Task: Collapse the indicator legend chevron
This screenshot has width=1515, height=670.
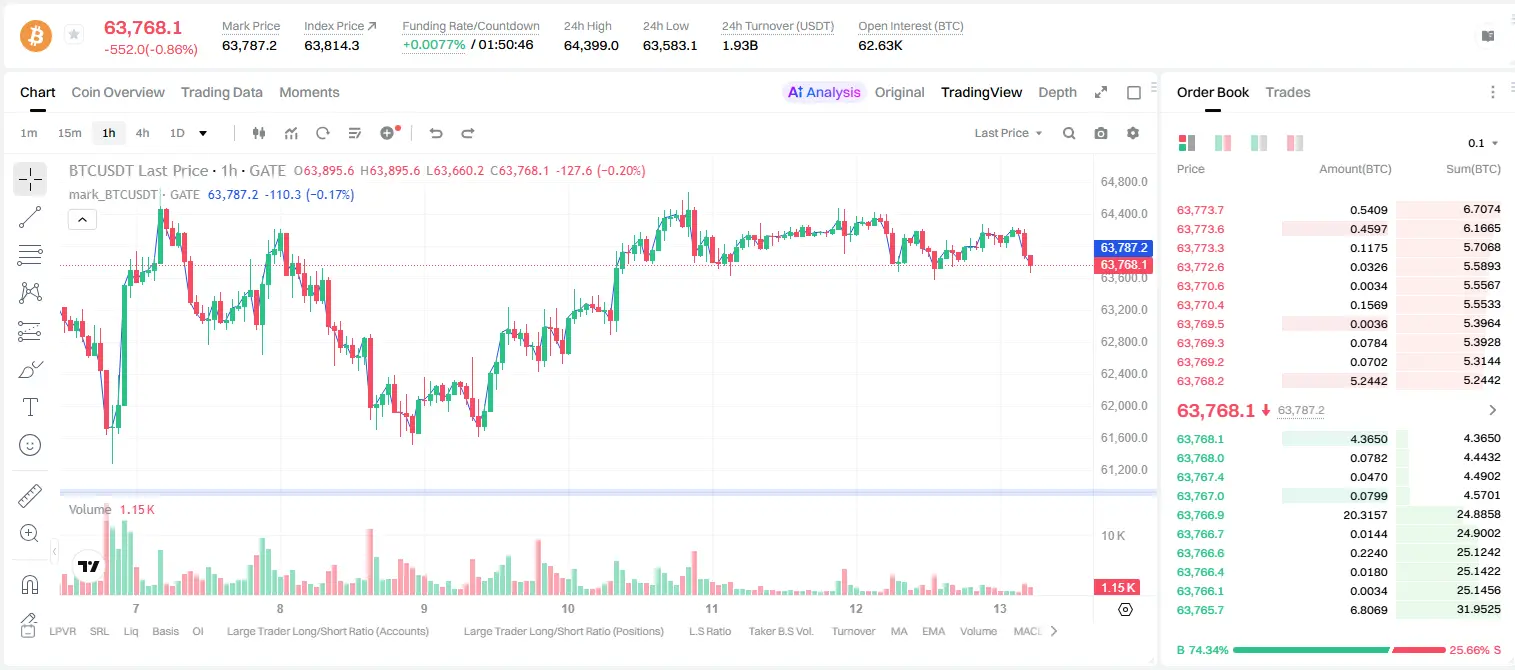Action: click(x=82, y=220)
